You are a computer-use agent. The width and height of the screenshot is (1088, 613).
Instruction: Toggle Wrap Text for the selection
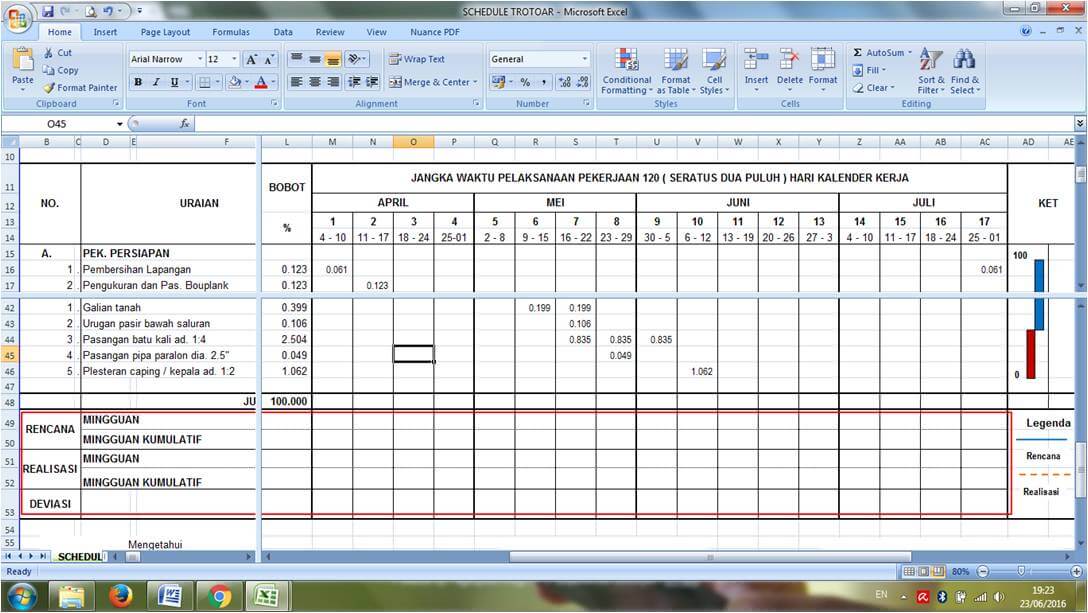[x=420, y=58]
